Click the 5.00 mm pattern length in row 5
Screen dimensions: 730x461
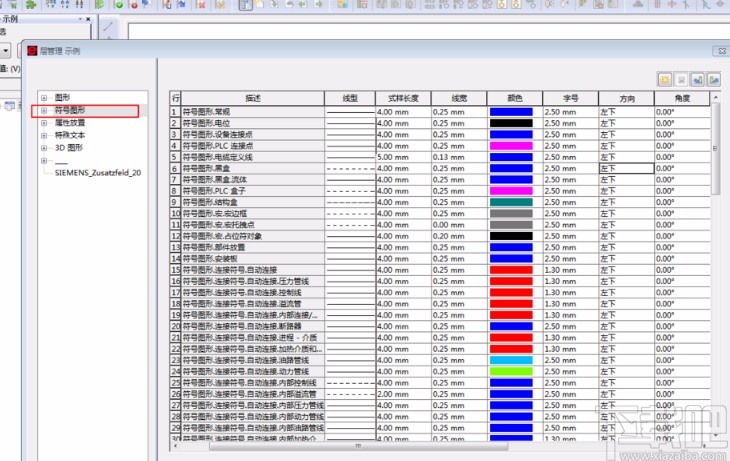pyautogui.click(x=403, y=157)
